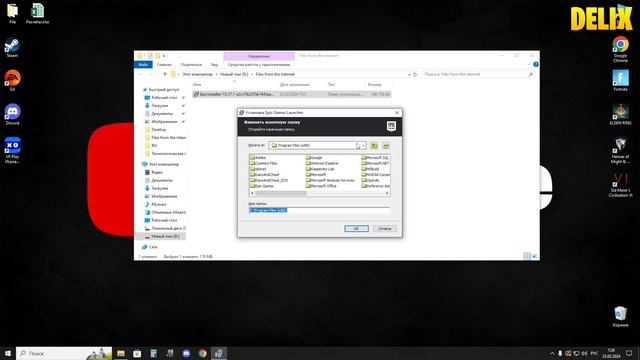Open the Explorer help question-mark icon
The height and width of the screenshot is (360, 640).
click(536, 64)
